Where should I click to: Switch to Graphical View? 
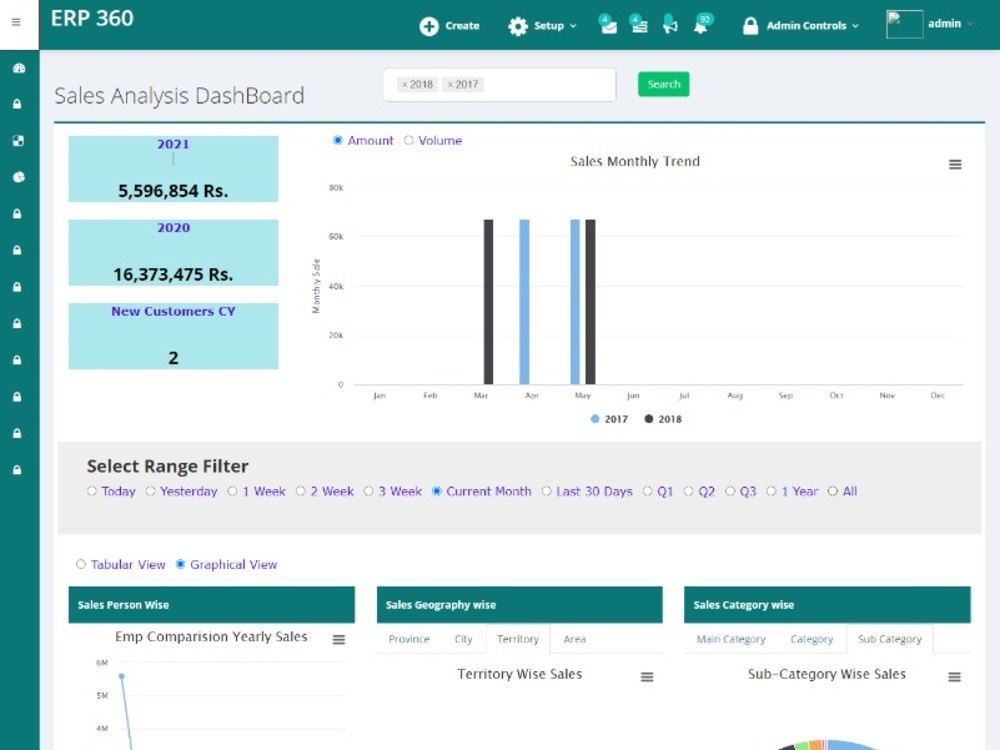click(180, 564)
